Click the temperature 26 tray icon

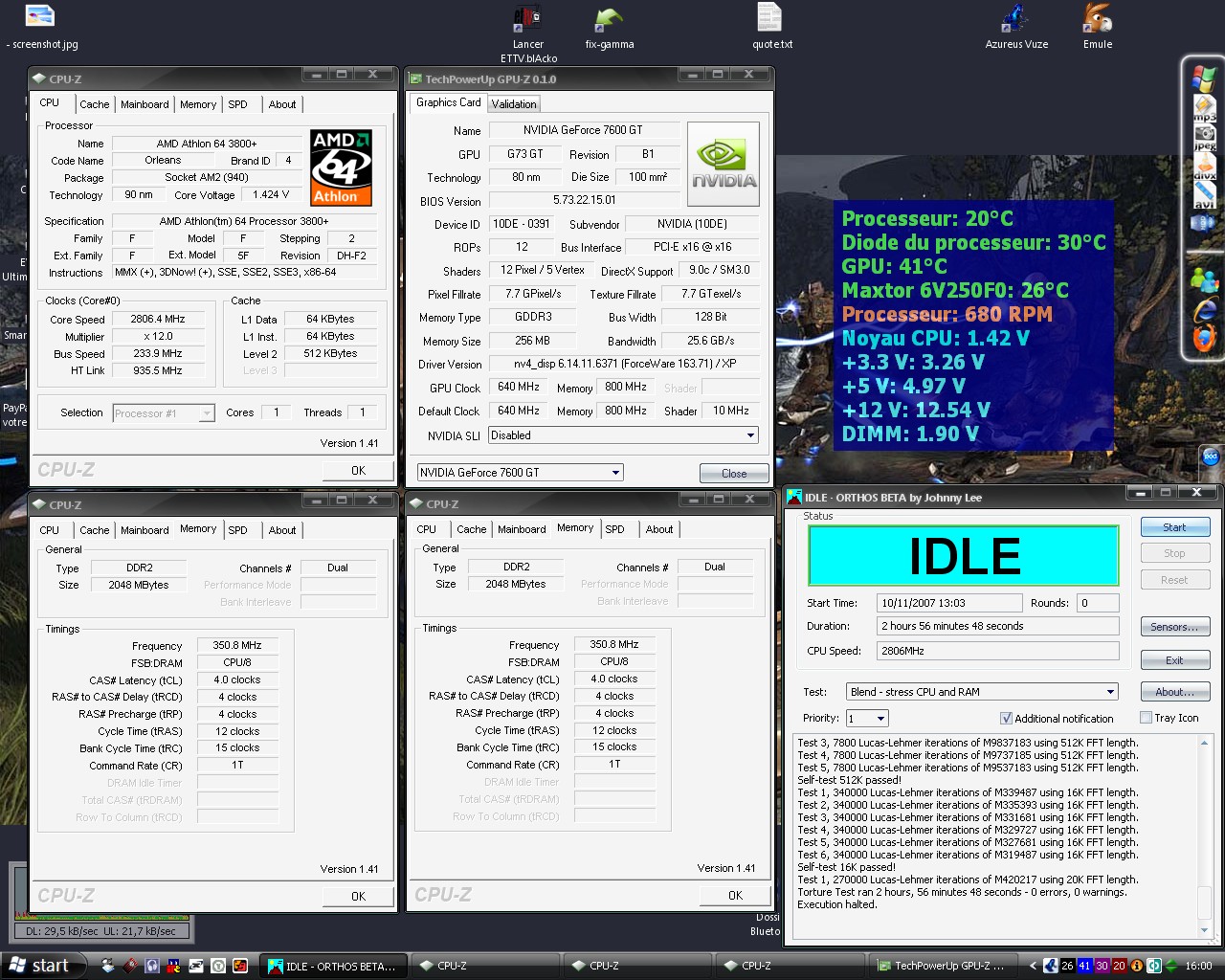coord(1067,966)
